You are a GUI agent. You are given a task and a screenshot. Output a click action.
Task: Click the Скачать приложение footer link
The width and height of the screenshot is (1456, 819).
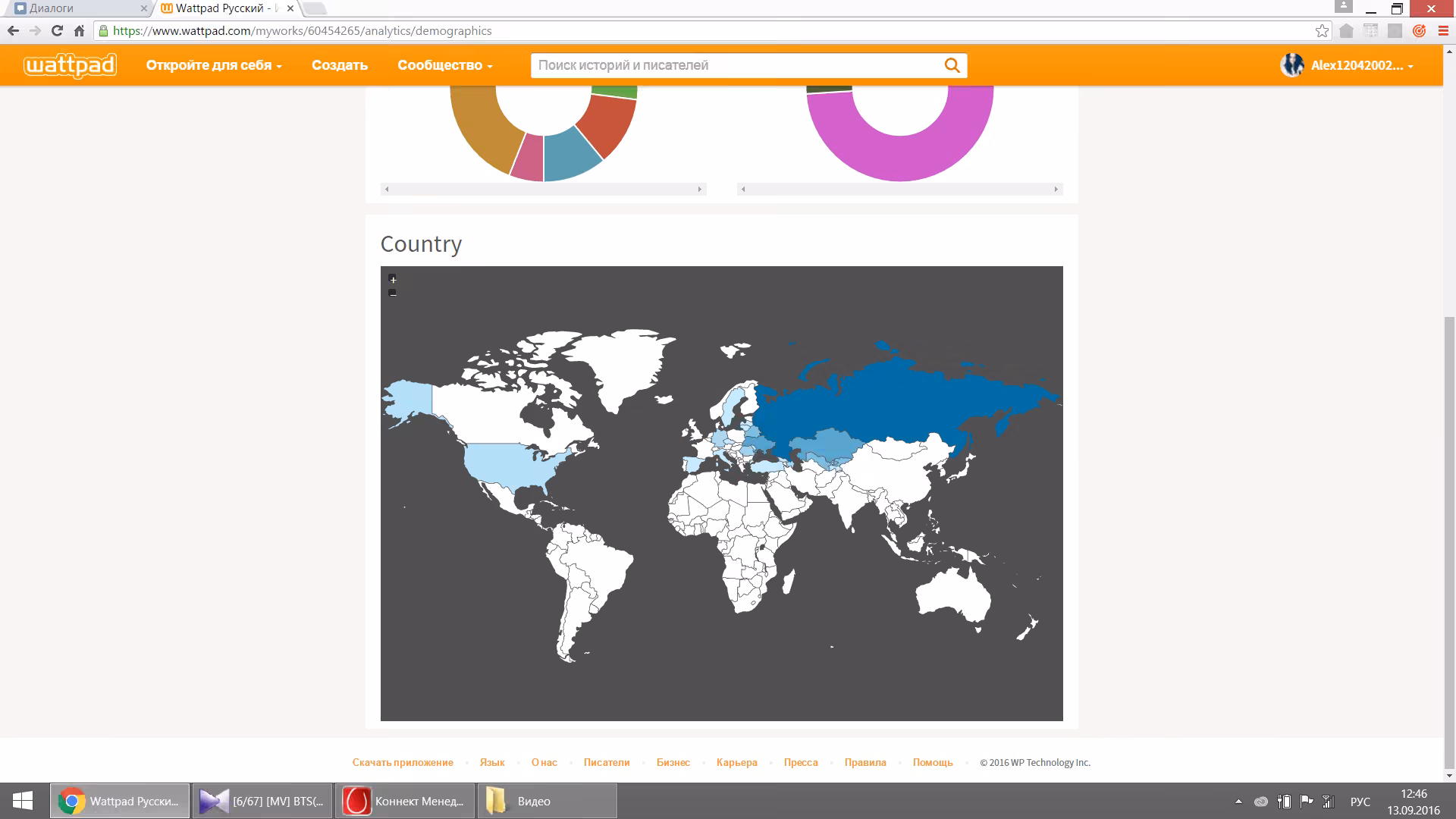tap(403, 763)
